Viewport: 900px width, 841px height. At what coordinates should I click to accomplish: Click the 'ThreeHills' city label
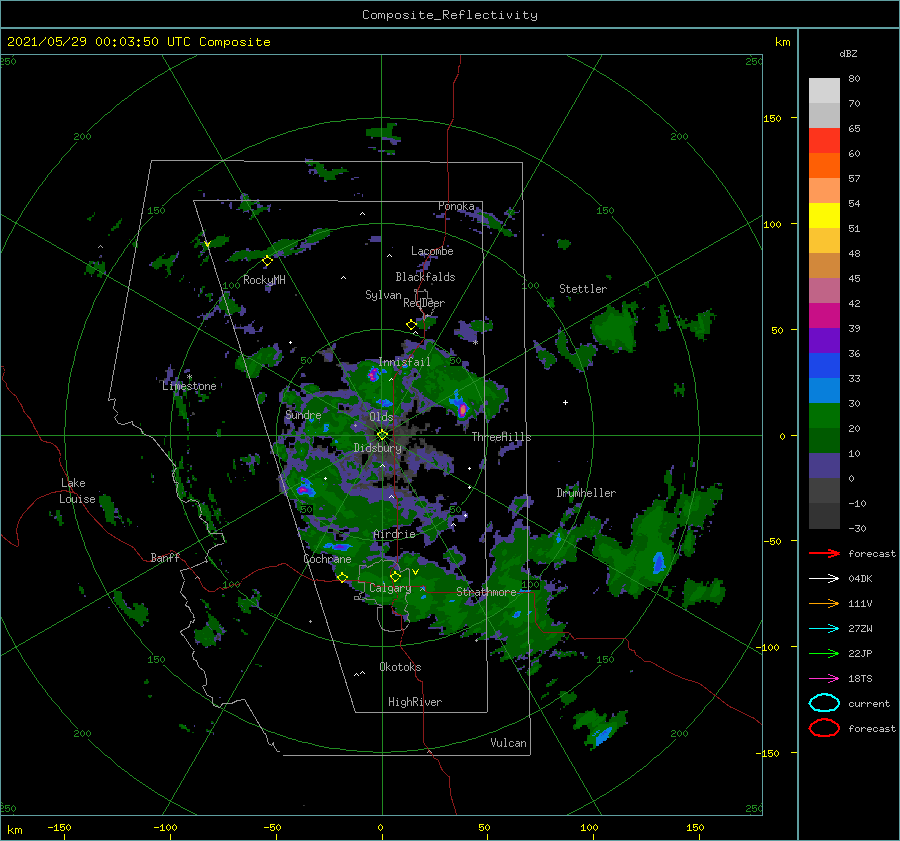point(501,437)
